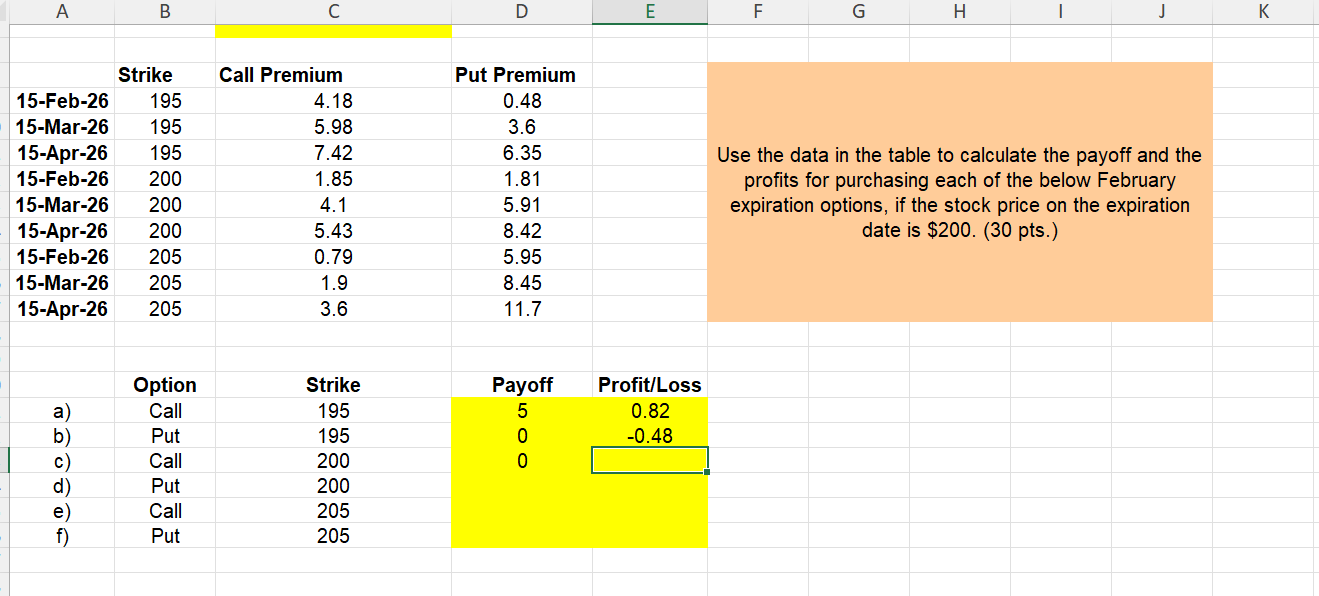Select the empty Payoff cell in row e)
Screen dimensions: 1319x596
coord(522,510)
